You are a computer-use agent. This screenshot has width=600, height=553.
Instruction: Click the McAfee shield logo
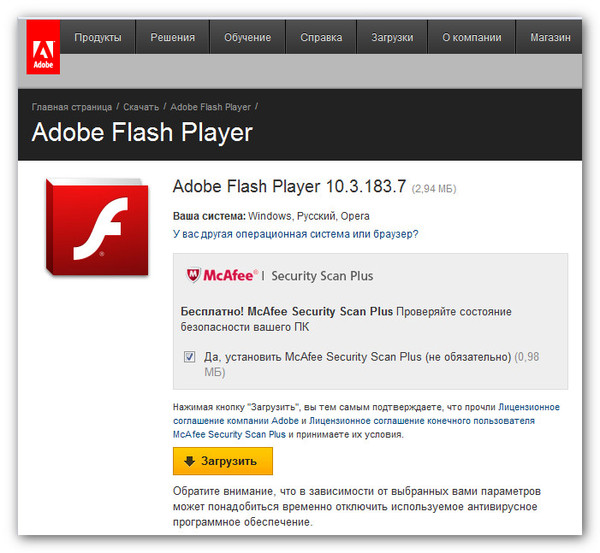pyautogui.click(x=193, y=275)
